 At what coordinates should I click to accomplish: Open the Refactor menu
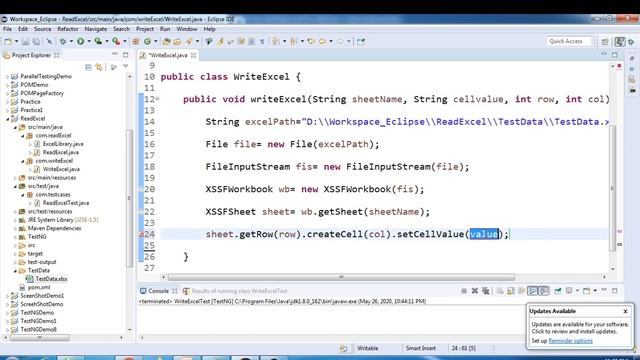(x=68, y=29)
